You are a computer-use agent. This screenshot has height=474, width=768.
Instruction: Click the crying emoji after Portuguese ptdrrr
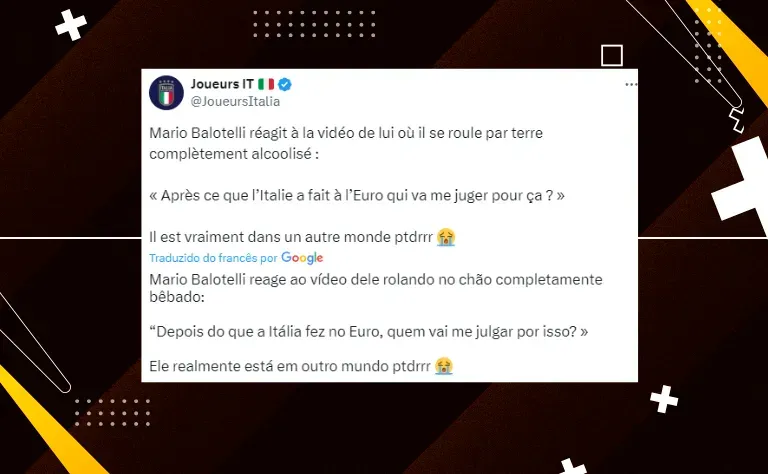click(x=444, y=366)
